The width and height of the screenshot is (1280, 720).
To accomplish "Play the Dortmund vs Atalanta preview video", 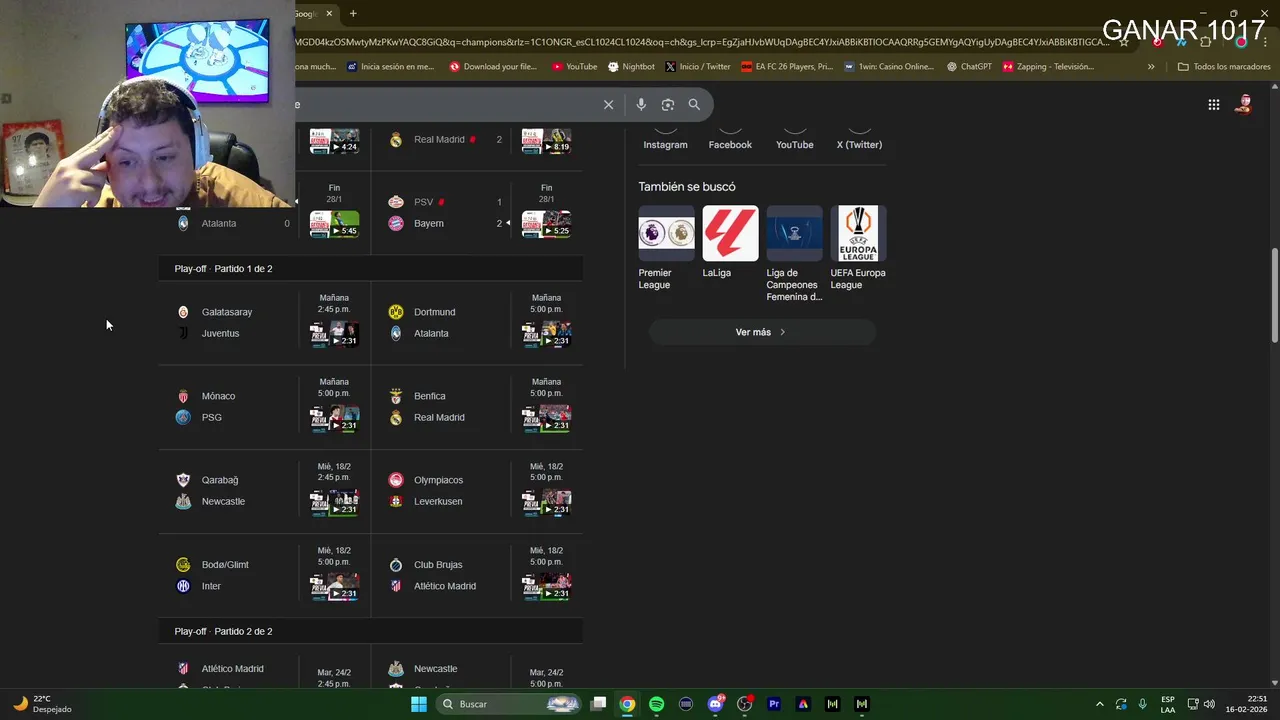I will pos(546,334).
